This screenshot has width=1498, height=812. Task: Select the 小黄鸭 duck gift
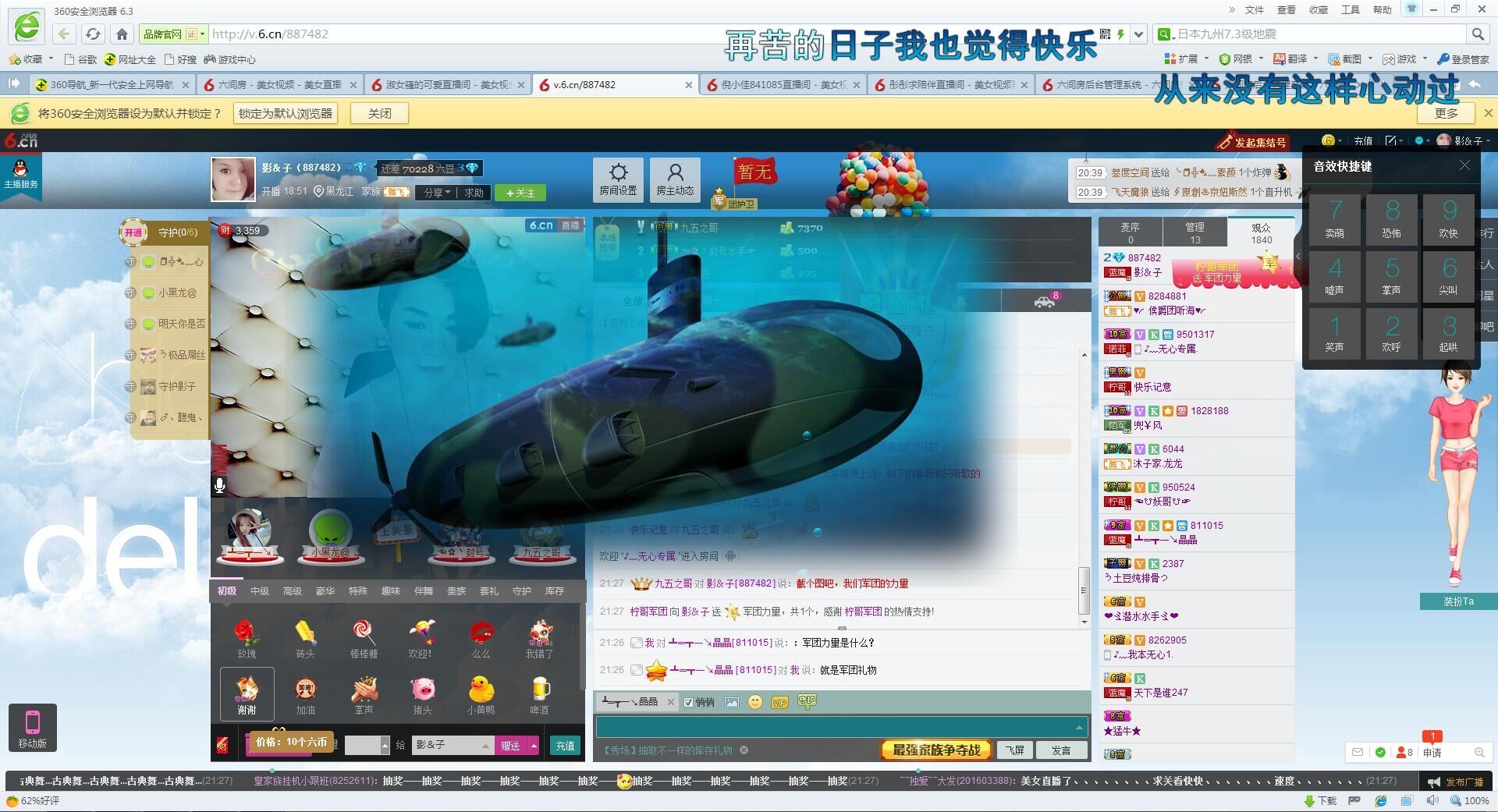point(481,695)
